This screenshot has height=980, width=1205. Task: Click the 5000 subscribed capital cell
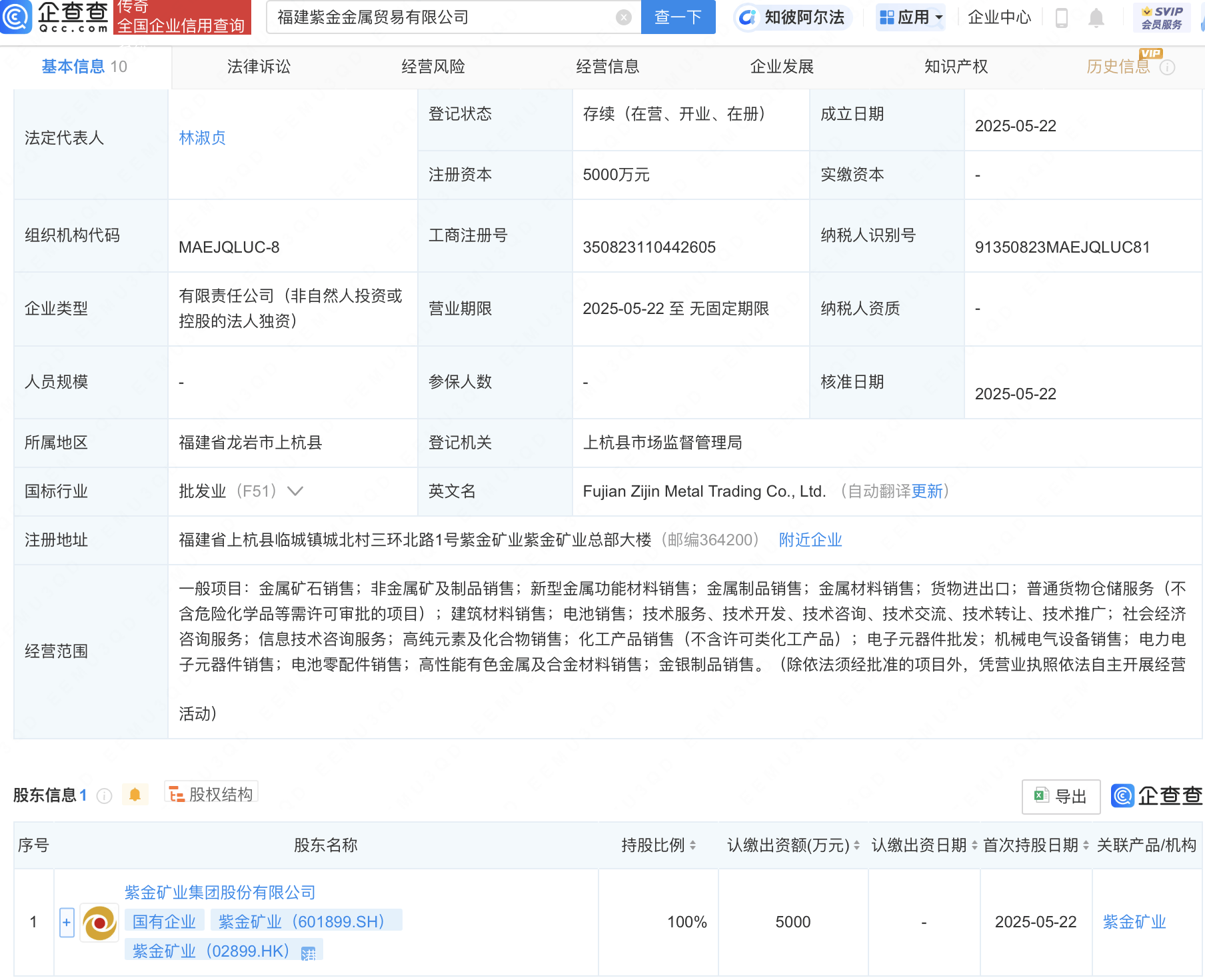793,922
